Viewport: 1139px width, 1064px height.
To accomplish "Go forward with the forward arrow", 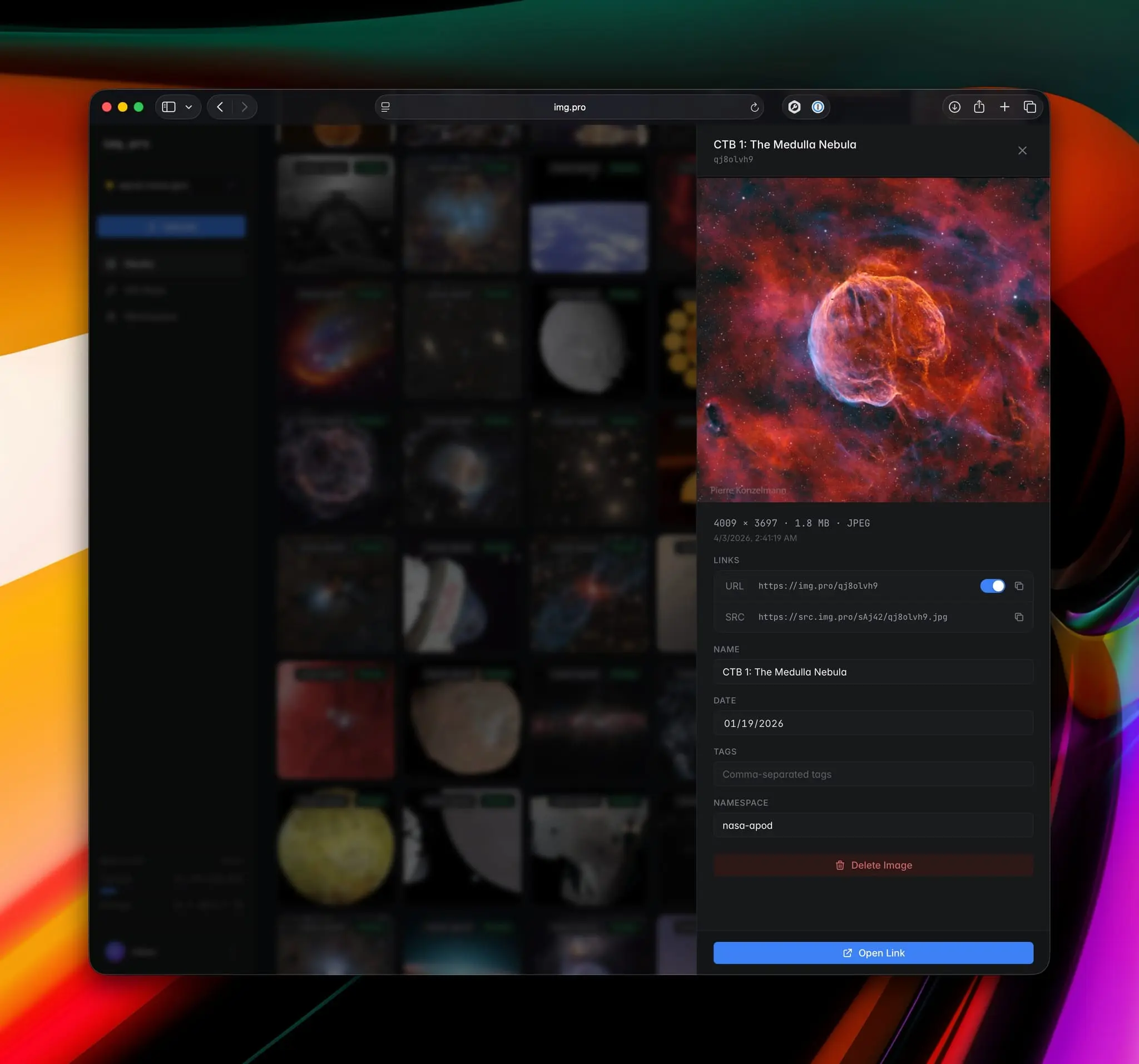I will point(245,107).
